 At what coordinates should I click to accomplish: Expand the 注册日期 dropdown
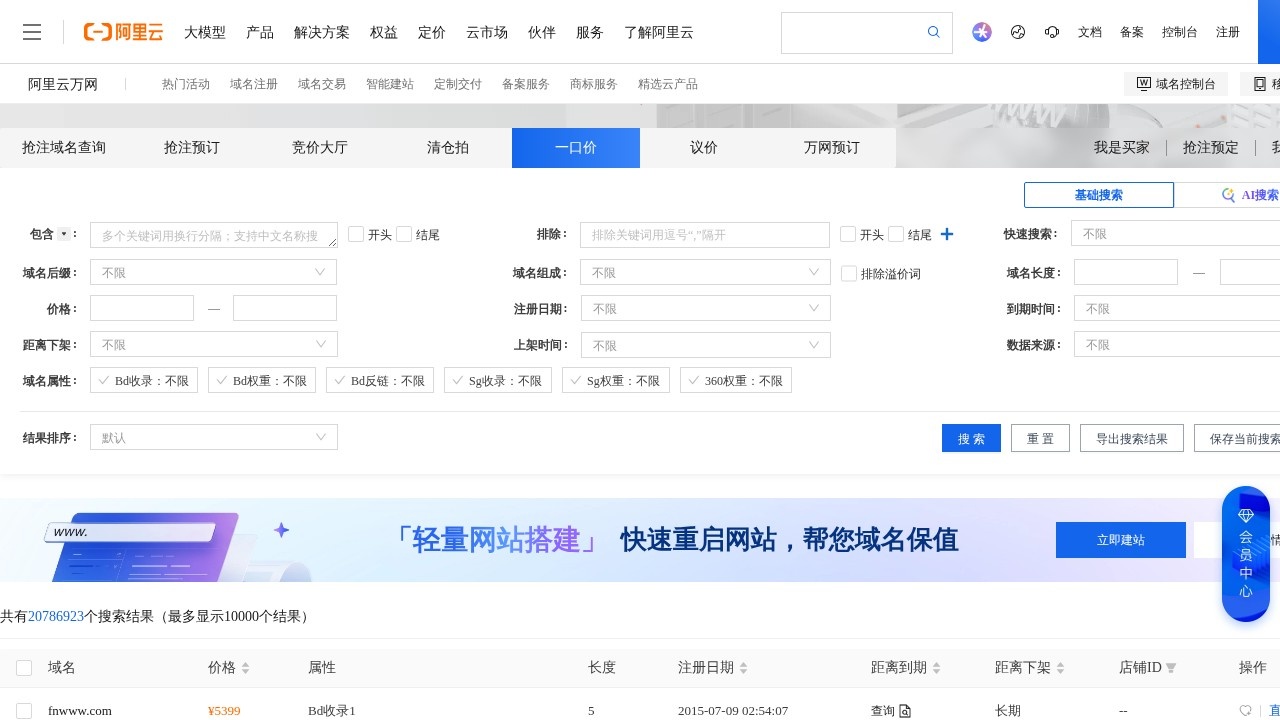[705, 308]
